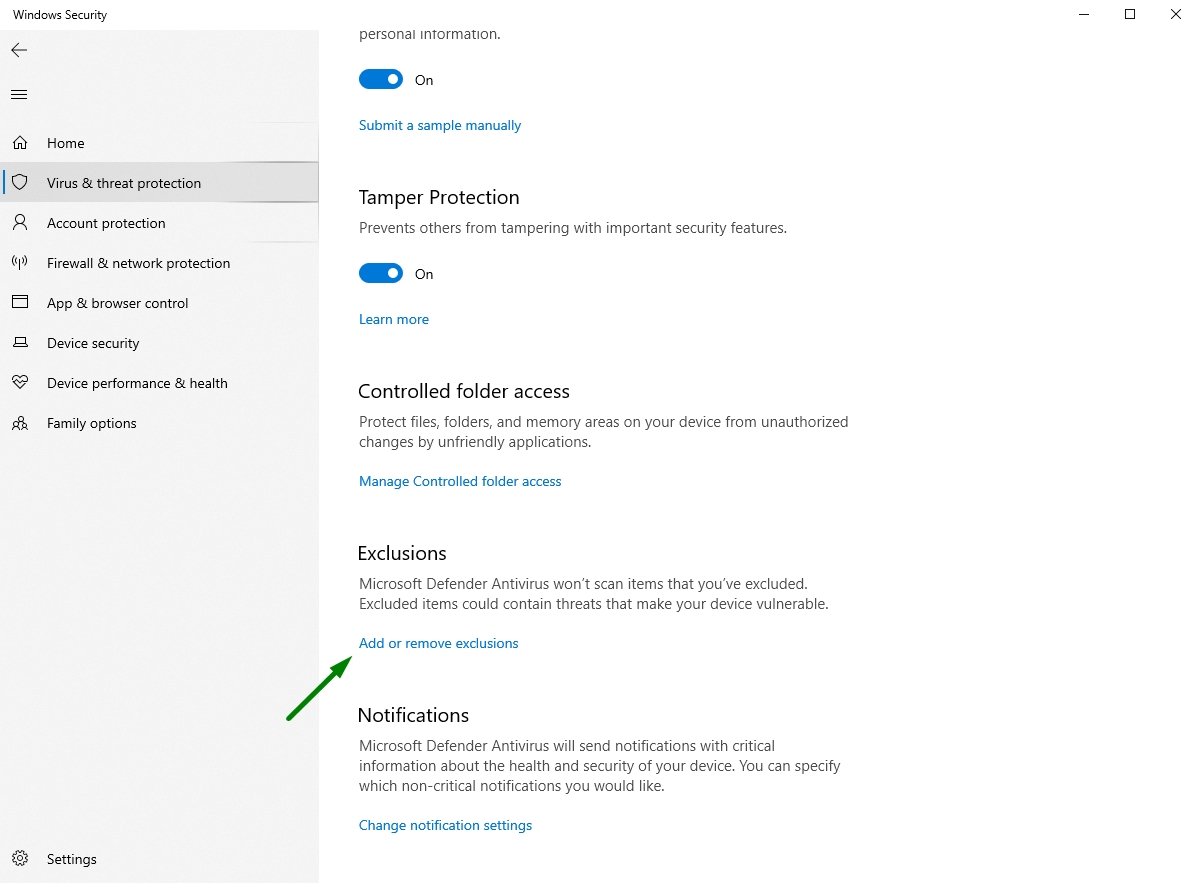Open App & browser control
The height and width of the screenshot is (883, 1196).
coord(159,303)
